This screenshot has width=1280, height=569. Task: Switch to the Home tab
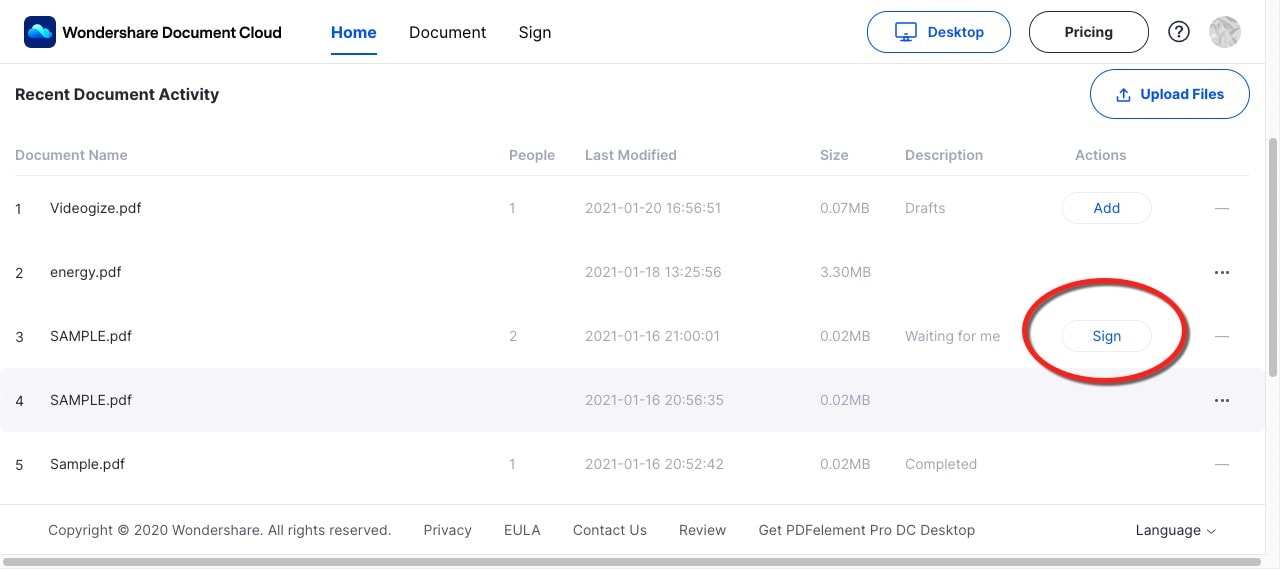[x=354, y=32]
